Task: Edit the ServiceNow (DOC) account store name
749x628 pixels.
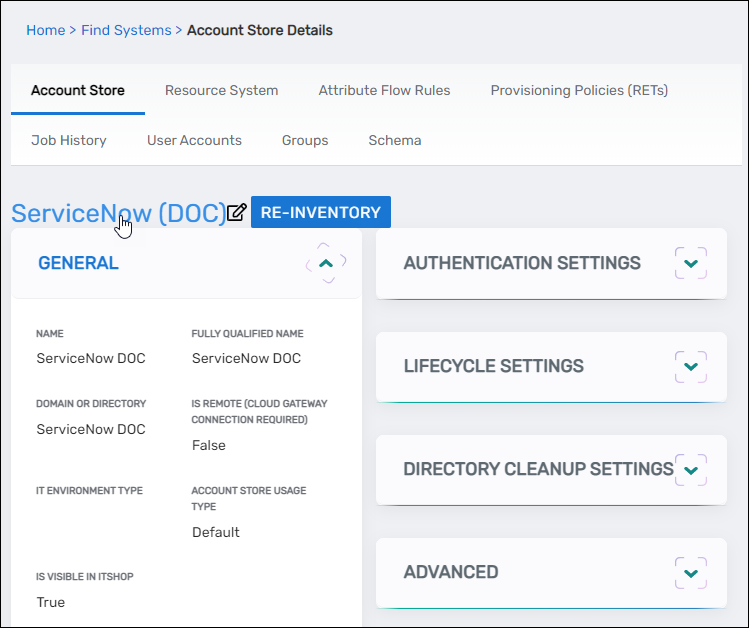Action: coord(237,212)
